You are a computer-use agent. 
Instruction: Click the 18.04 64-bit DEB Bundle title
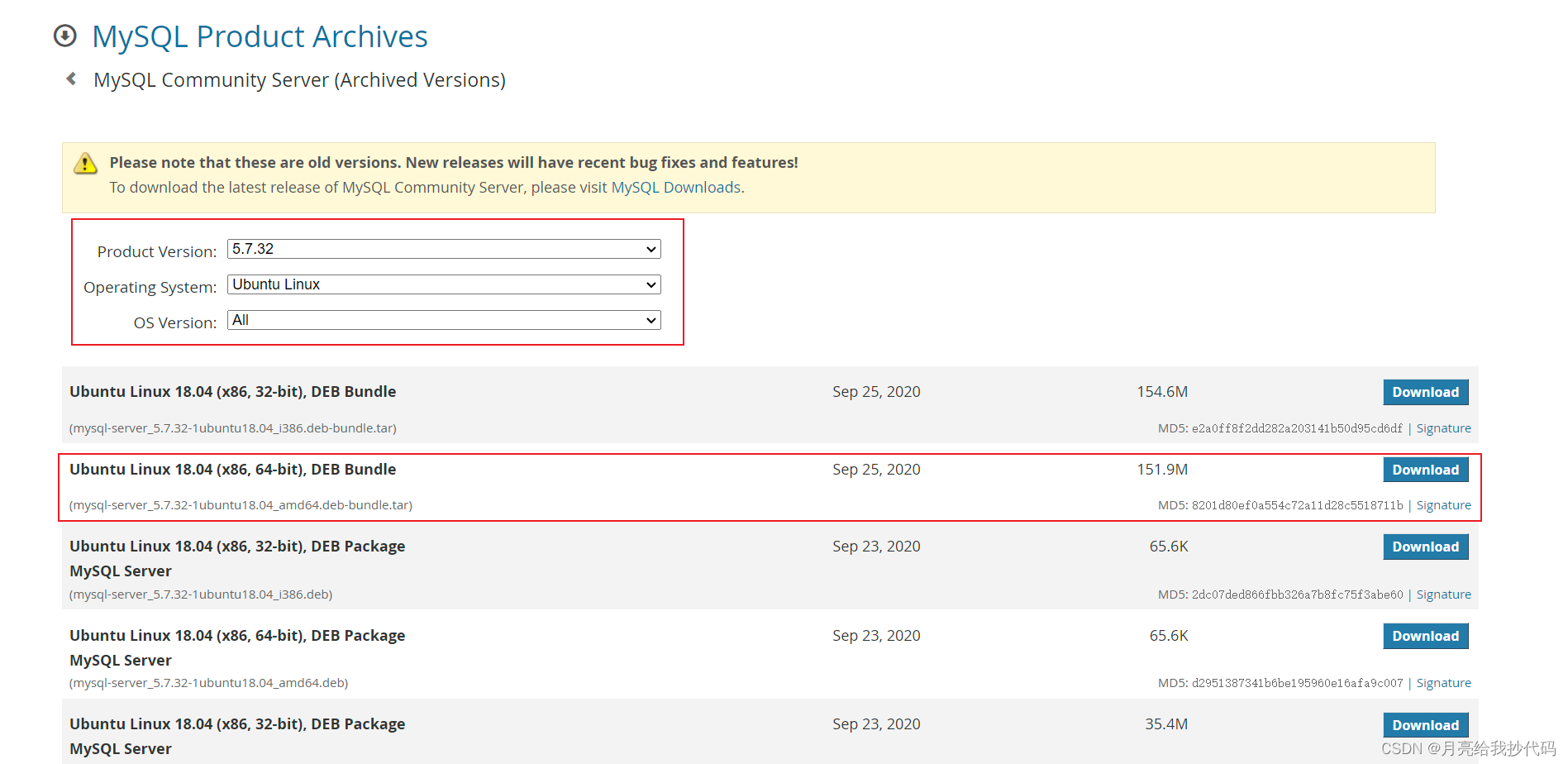click(233, 470)
